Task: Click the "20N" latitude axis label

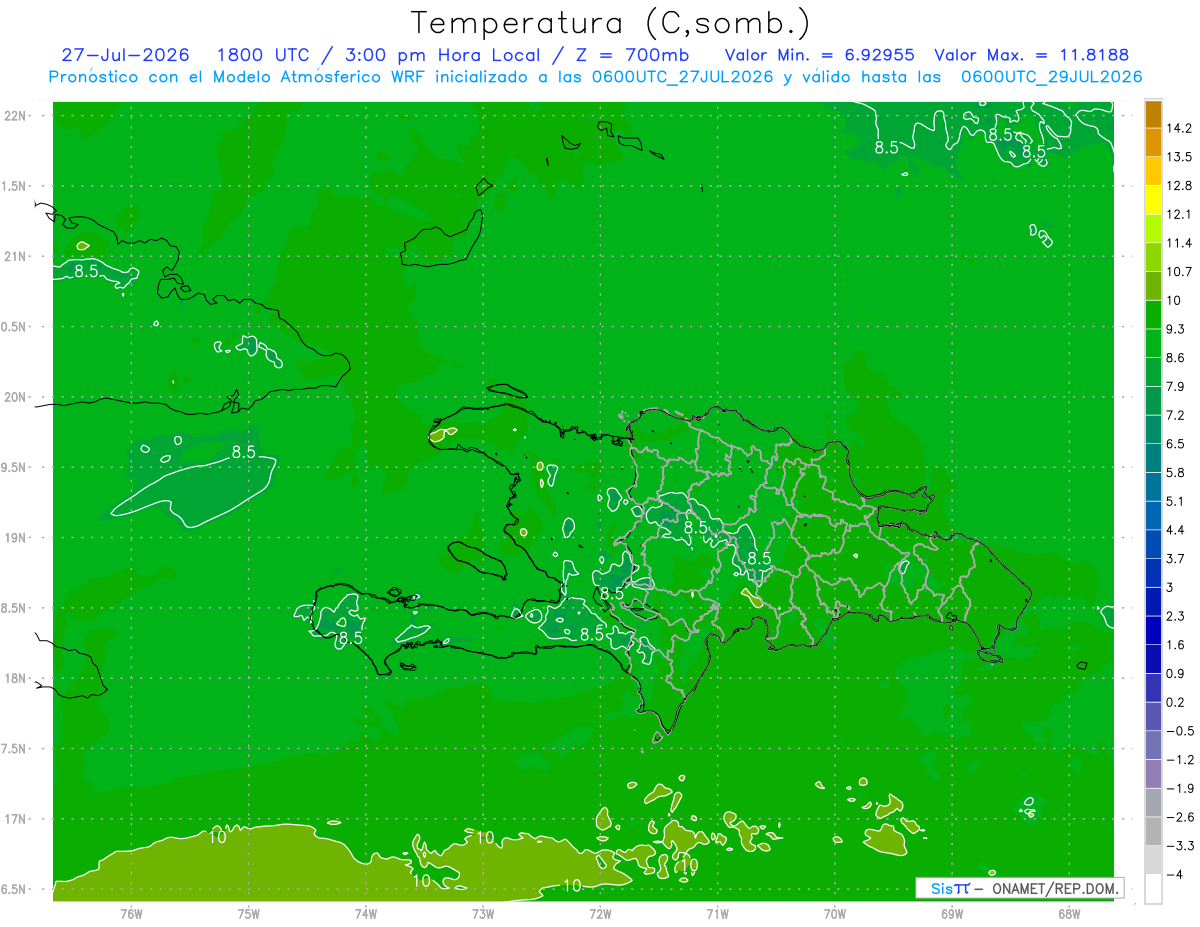Action: (15, 397)
